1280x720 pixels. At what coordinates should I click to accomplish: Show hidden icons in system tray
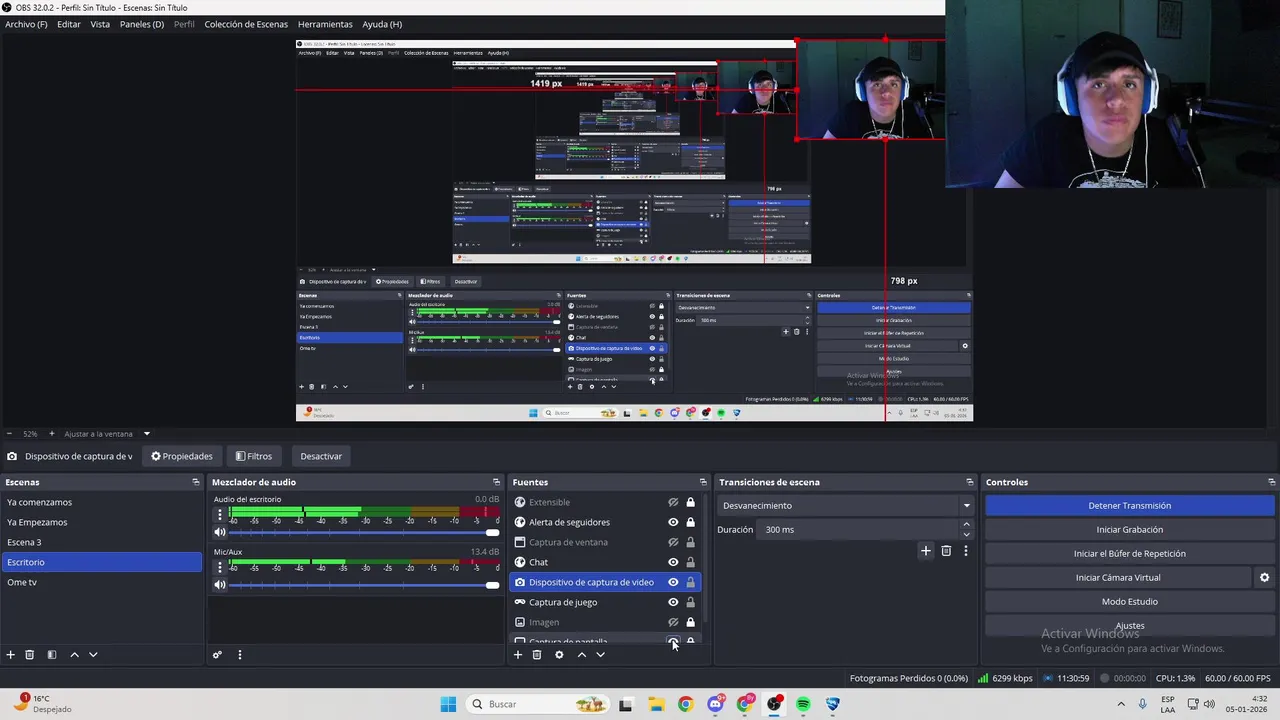click(1120, 704)
